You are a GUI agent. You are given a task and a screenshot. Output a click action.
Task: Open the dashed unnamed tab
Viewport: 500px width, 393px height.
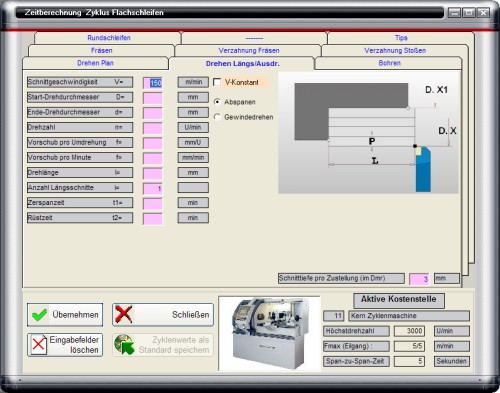(x=254, y=38)
